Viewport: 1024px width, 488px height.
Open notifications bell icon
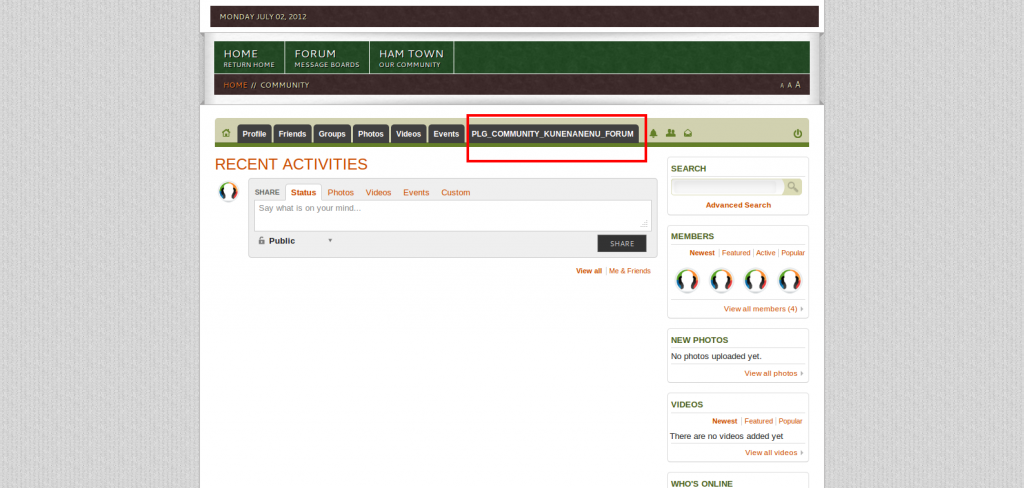coord(653,133)
